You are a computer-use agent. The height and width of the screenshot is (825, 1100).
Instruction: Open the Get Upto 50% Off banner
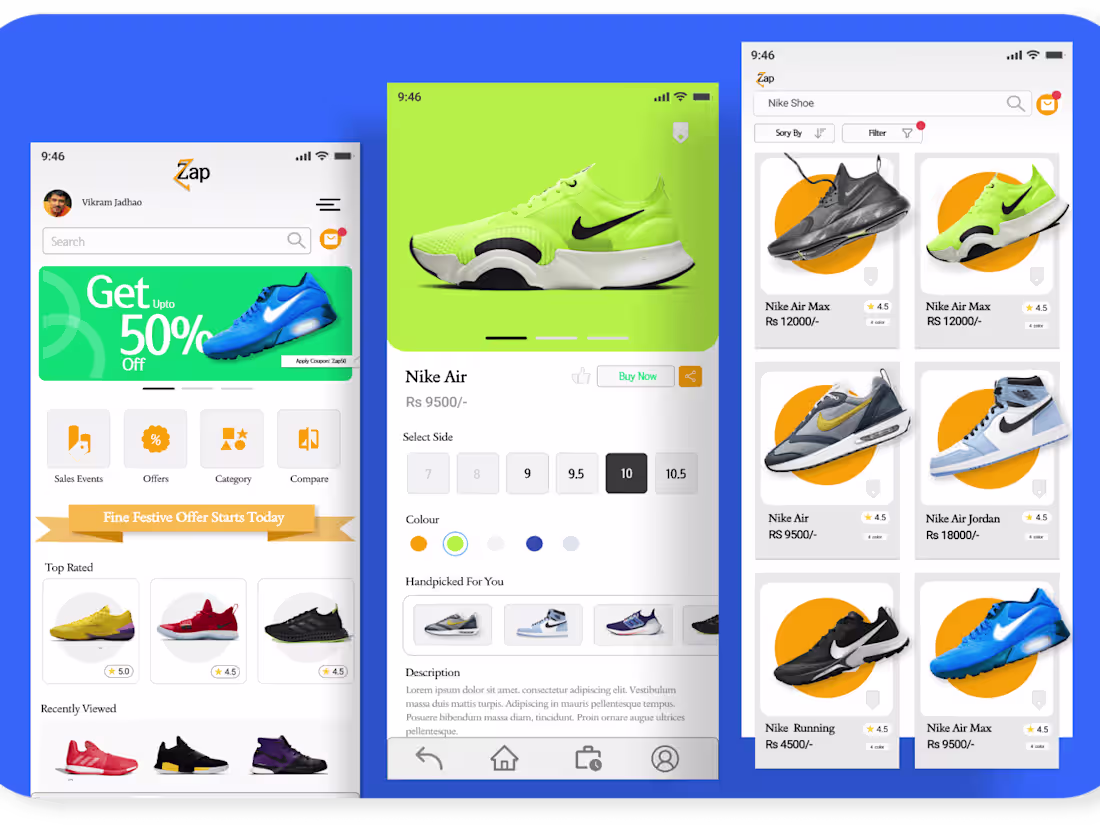click(196, 323)
